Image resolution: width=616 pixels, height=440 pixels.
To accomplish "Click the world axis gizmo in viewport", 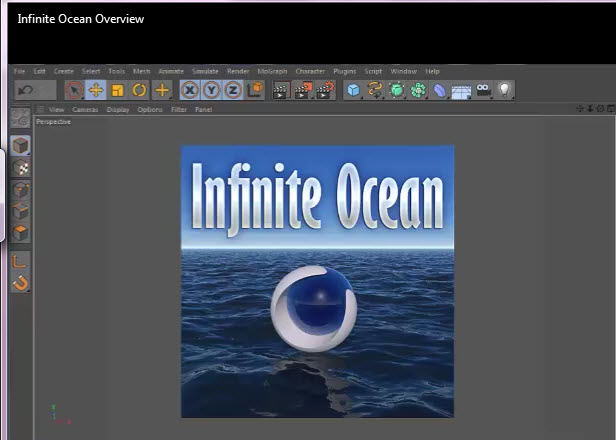I will [x=60, y=414].
